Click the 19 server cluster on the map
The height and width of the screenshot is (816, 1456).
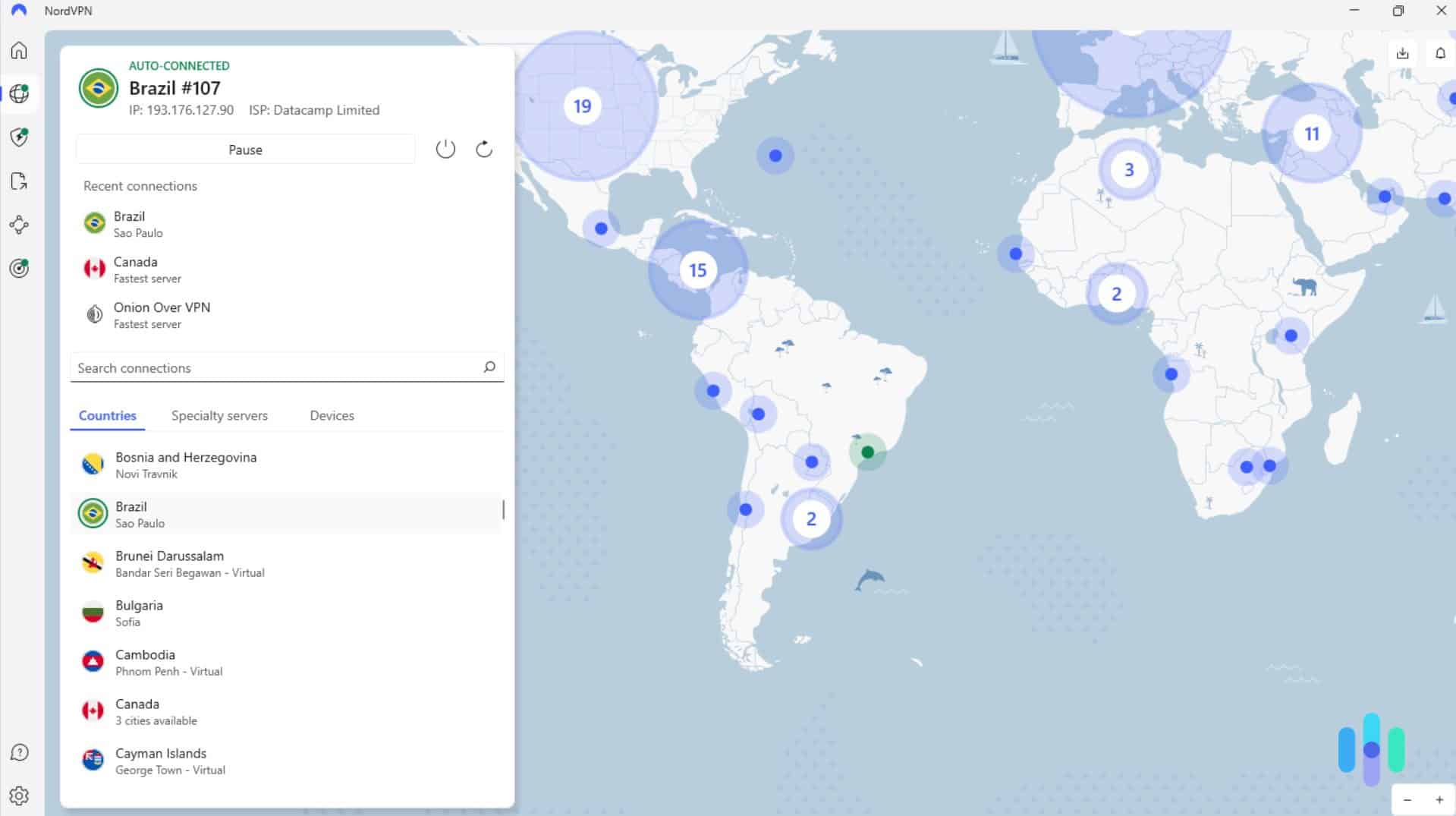(x=582, y=106)
